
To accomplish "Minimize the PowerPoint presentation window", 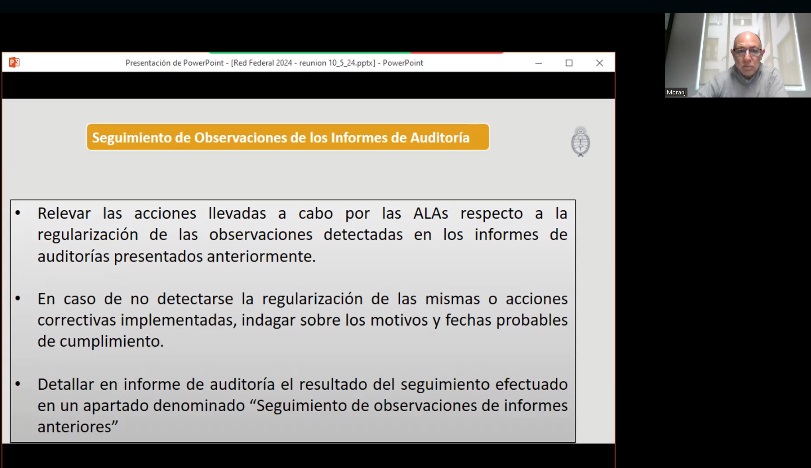I will [x=538, y=63].
